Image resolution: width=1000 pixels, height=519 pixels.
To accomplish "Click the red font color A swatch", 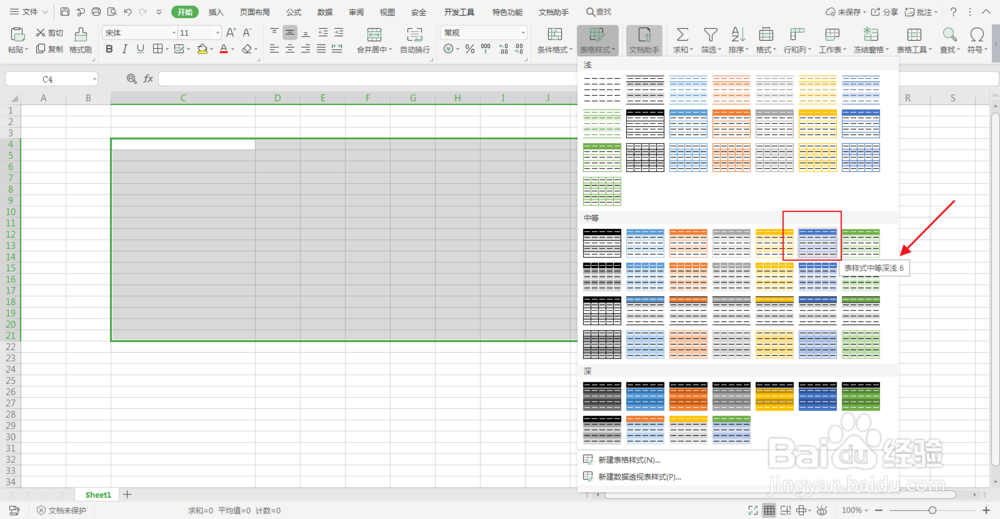I will click(223, 49).
